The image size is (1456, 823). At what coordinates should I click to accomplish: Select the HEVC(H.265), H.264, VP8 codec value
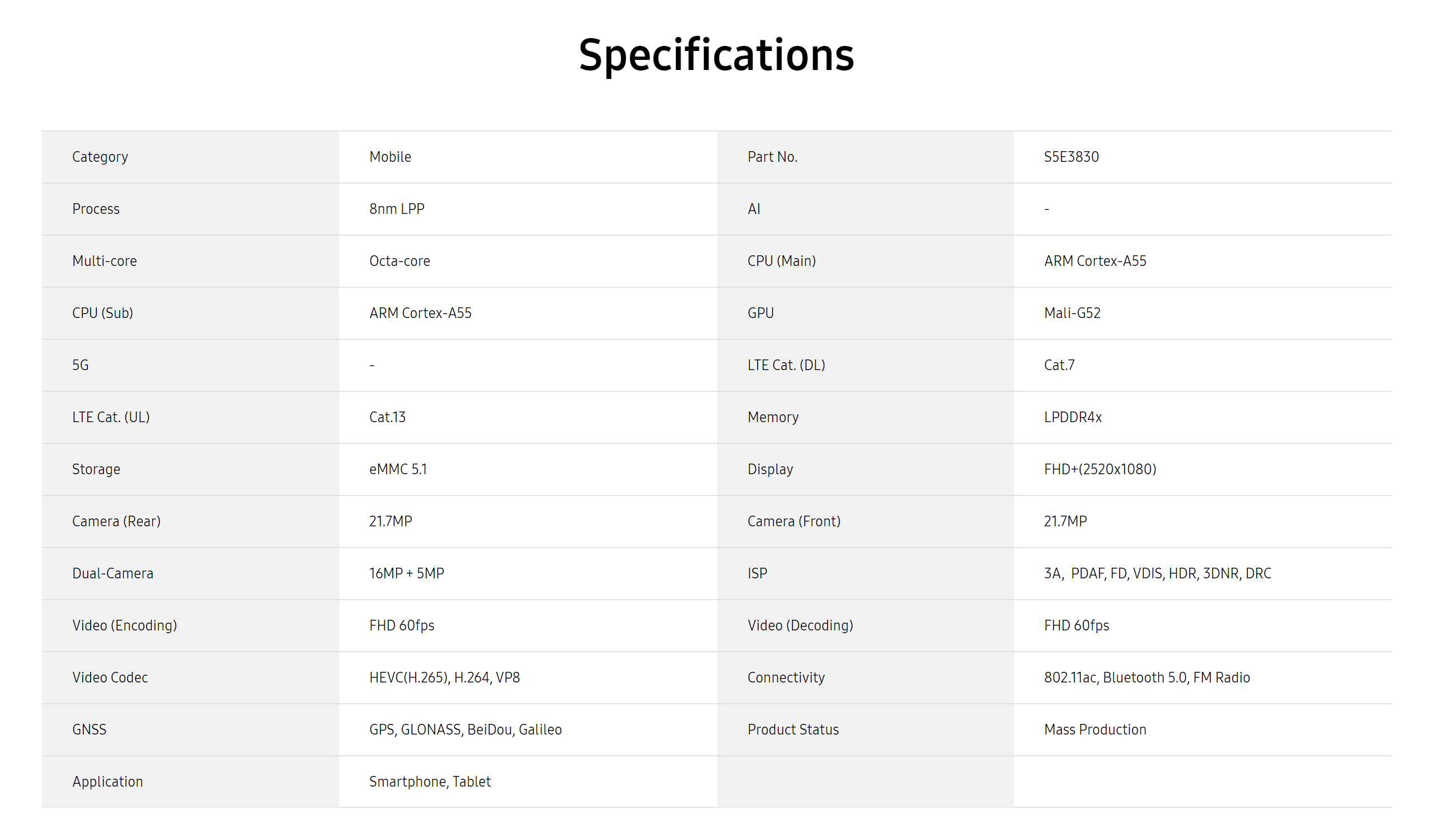pos(444,677)
